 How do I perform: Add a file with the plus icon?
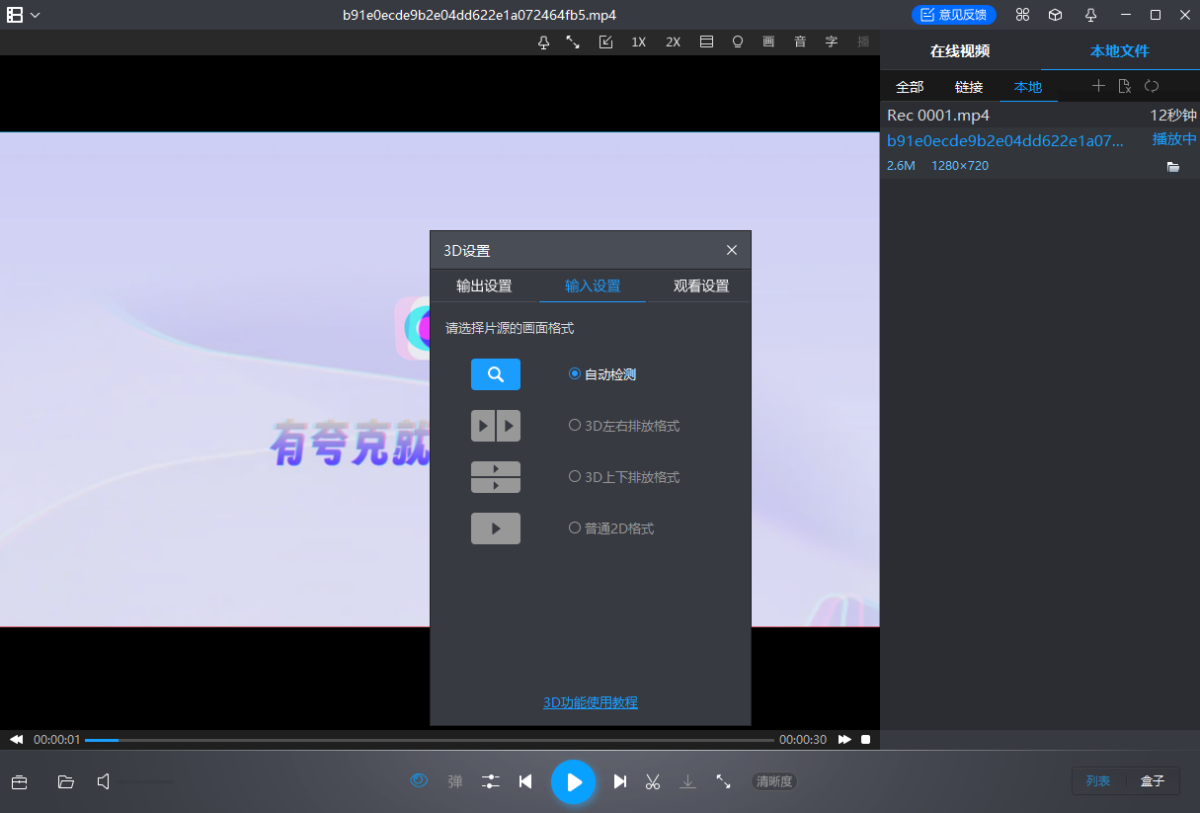tap(1098, 87)
